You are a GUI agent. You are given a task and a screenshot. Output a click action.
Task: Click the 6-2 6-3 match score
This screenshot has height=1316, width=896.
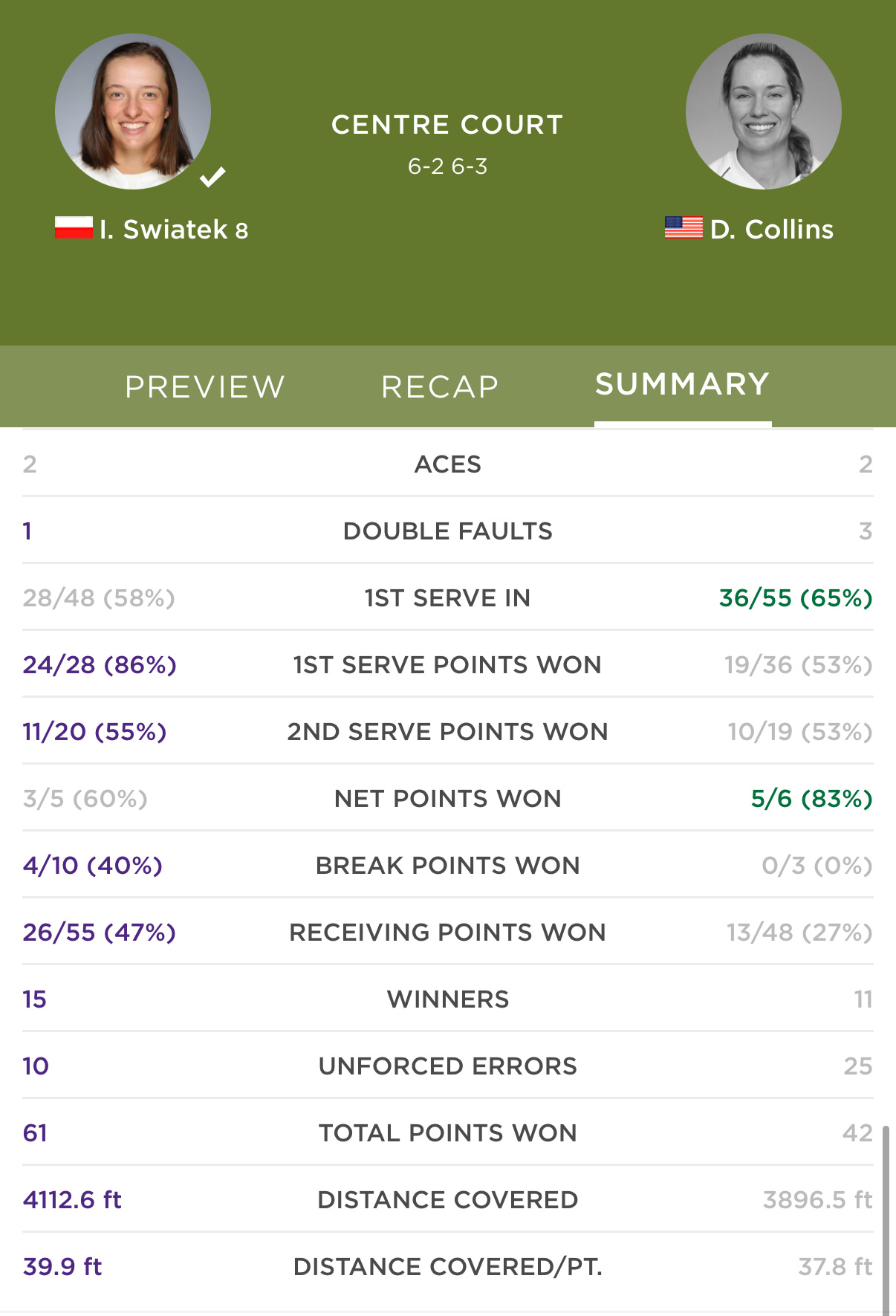(x=448, y=166)
